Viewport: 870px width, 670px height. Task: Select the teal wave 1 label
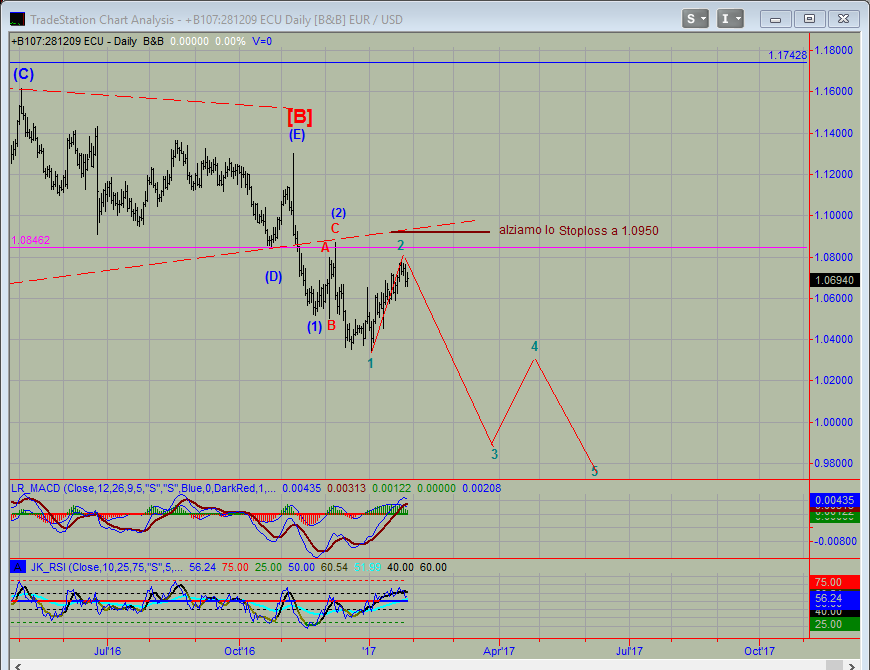pos(371,363)
